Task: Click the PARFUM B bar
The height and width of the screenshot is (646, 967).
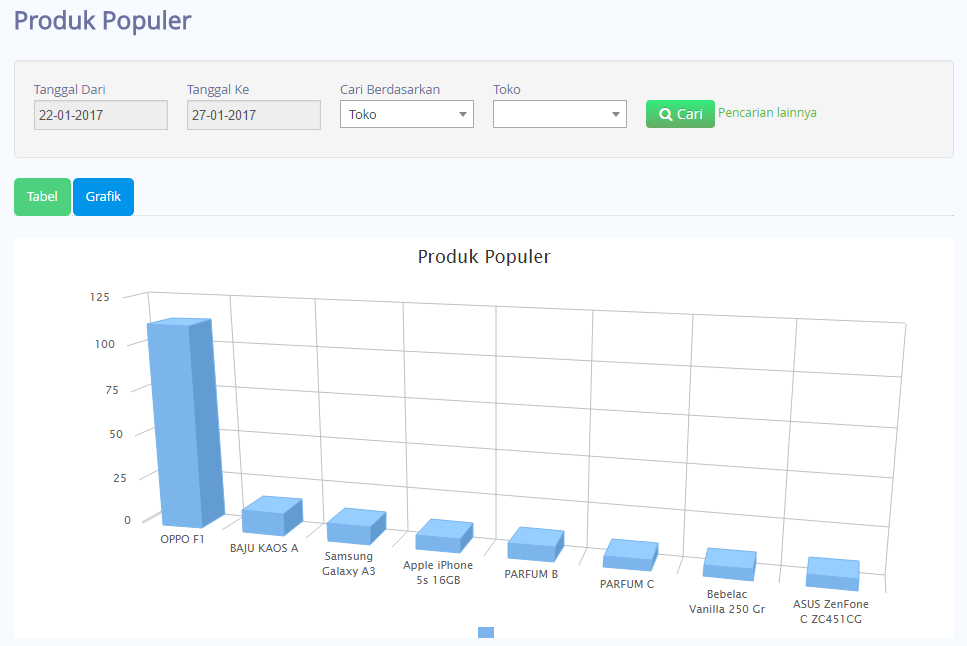Action: (535, 544)
